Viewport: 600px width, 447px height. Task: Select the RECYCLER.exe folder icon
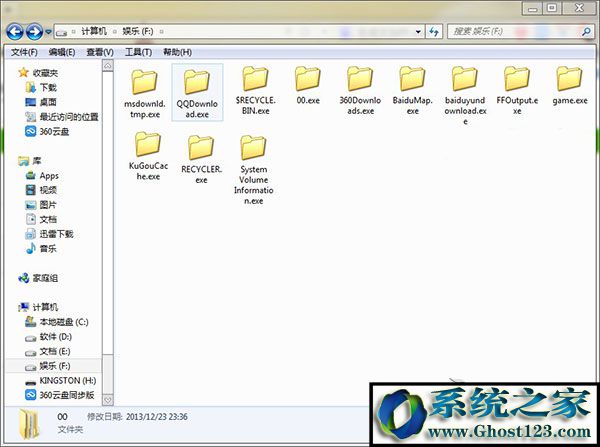click(x=201, y=147)
